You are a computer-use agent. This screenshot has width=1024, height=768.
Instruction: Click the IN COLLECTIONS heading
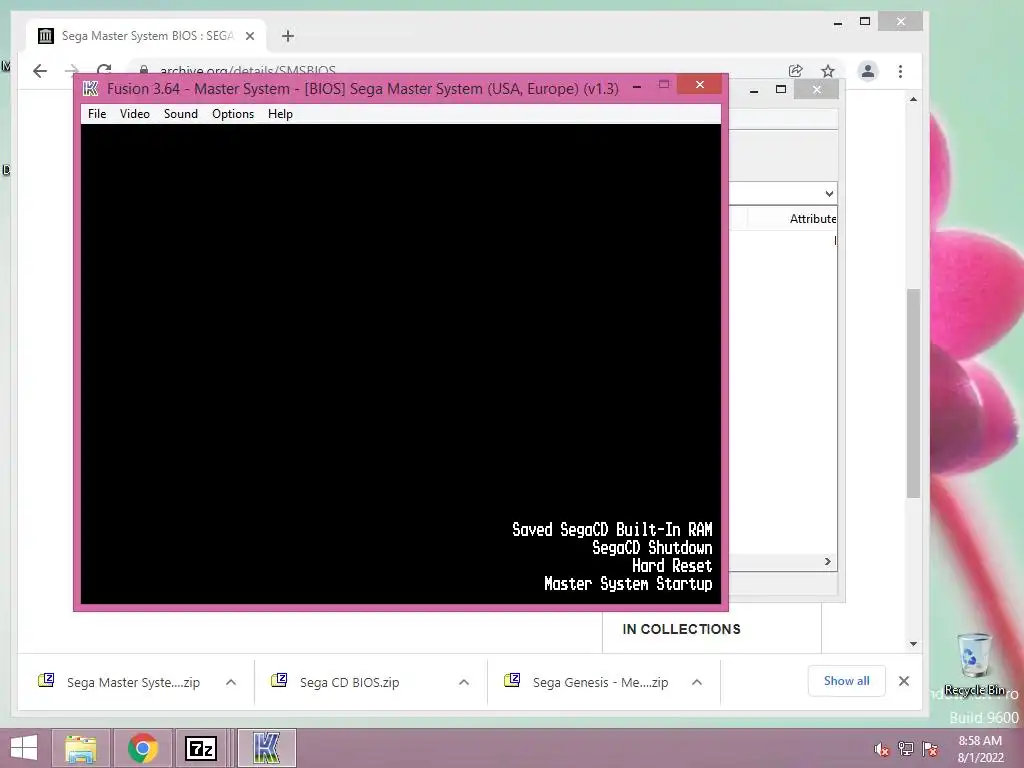coord(681,629)
